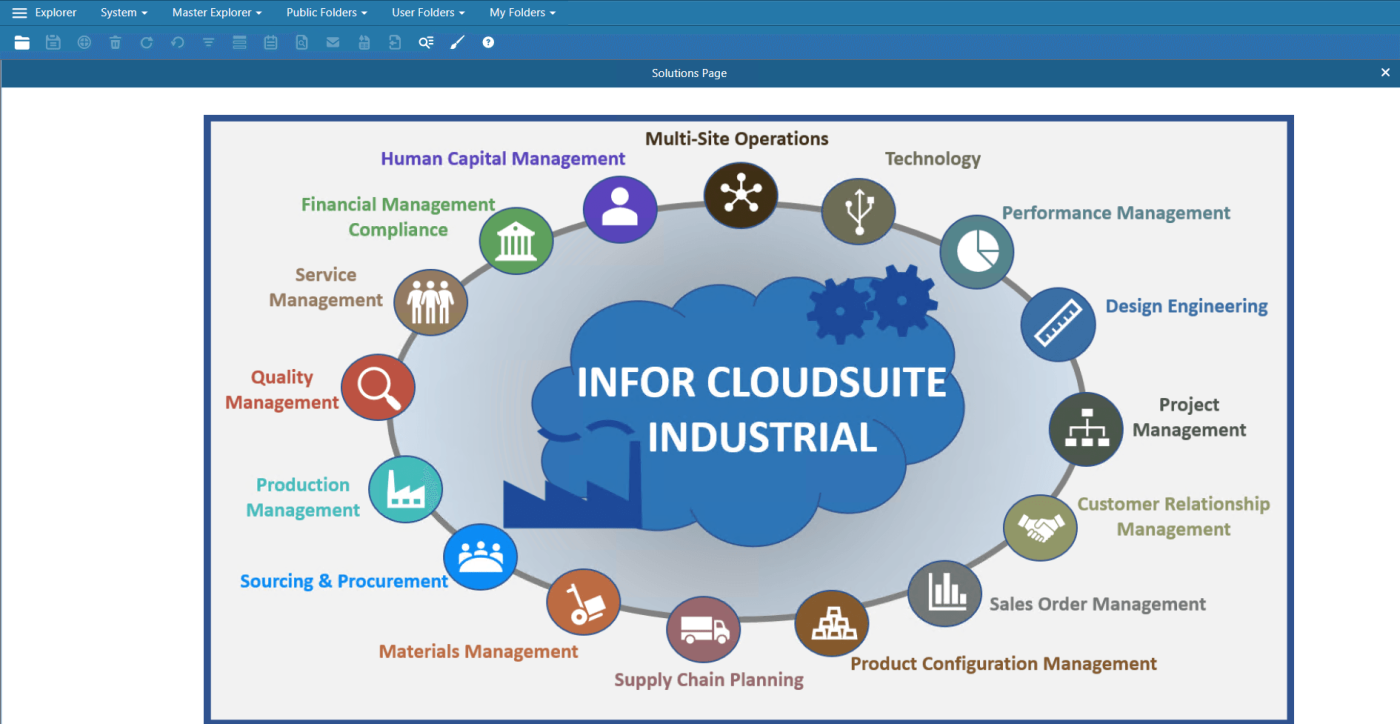Click the Customer Relationship handshake icon
The height and width of the screenshot is (724, 1400).
point(1040,527)
